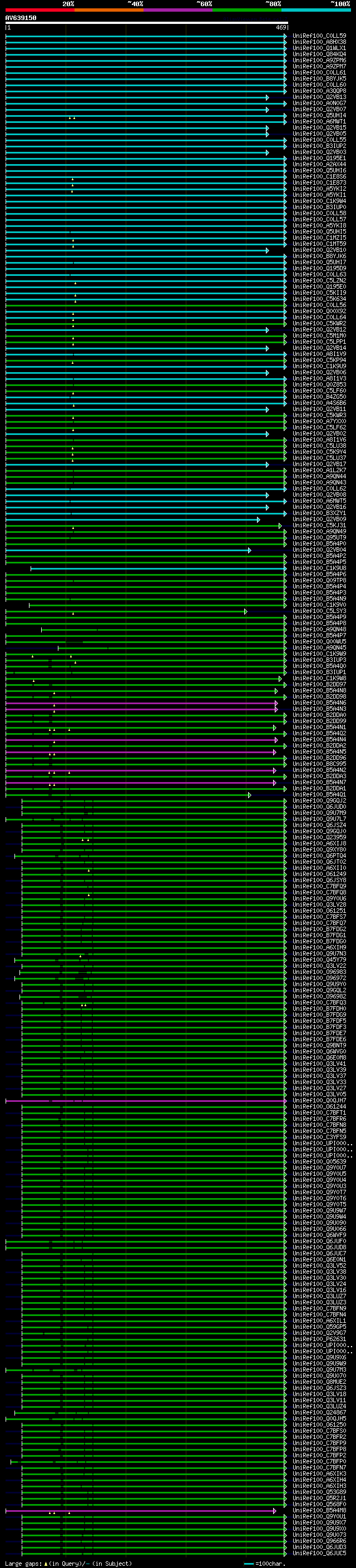Screen dimensions: 356x1568
Task: Click alignment label UniRef100_Q2VB13
Action: pyautogui.click(x=319, y=97)
